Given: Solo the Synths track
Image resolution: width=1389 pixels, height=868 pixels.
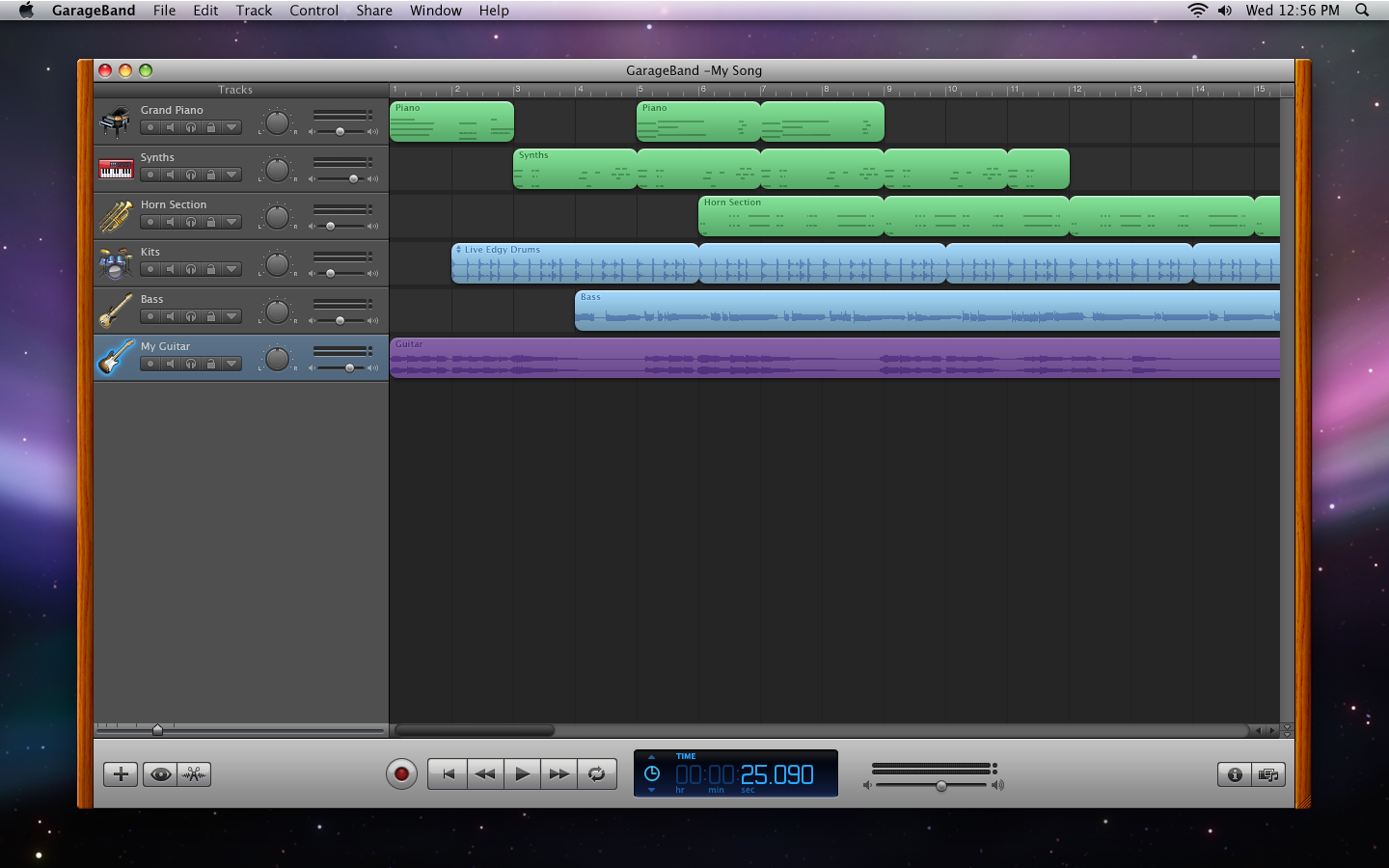Looking at the screenshot, I should click(x=191, y=175).
